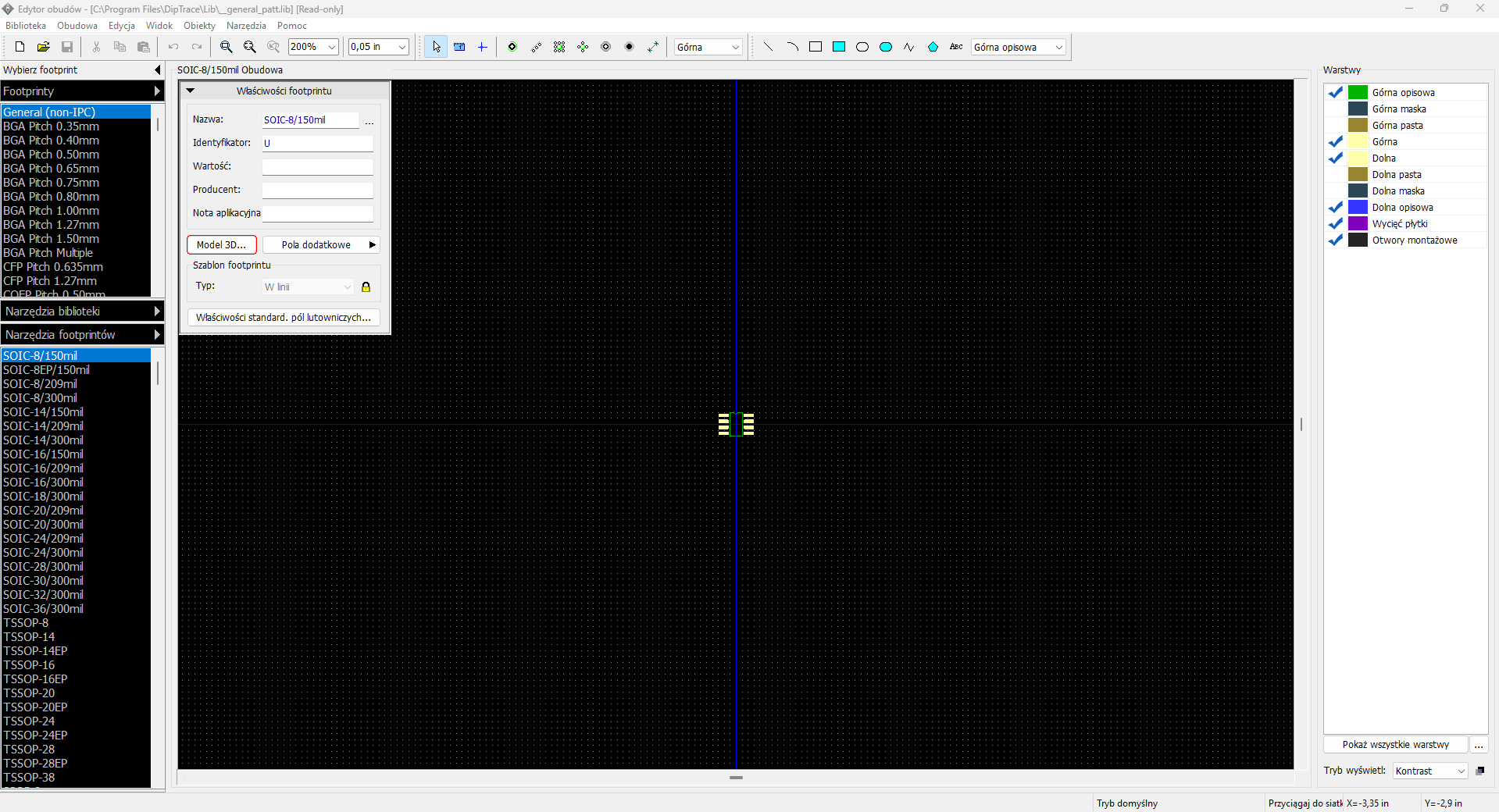Open the Kontrast display mode dropdown
The height and width of the screenshot is (812, 1499).
click(x=1461, y=771)
